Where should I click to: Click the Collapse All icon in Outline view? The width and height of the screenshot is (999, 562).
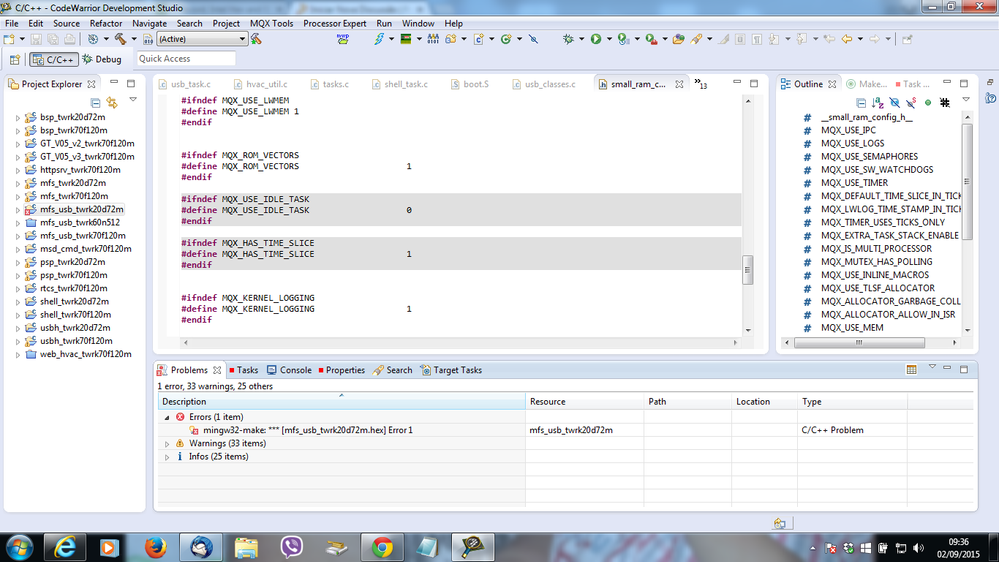[x=861, y=102]
